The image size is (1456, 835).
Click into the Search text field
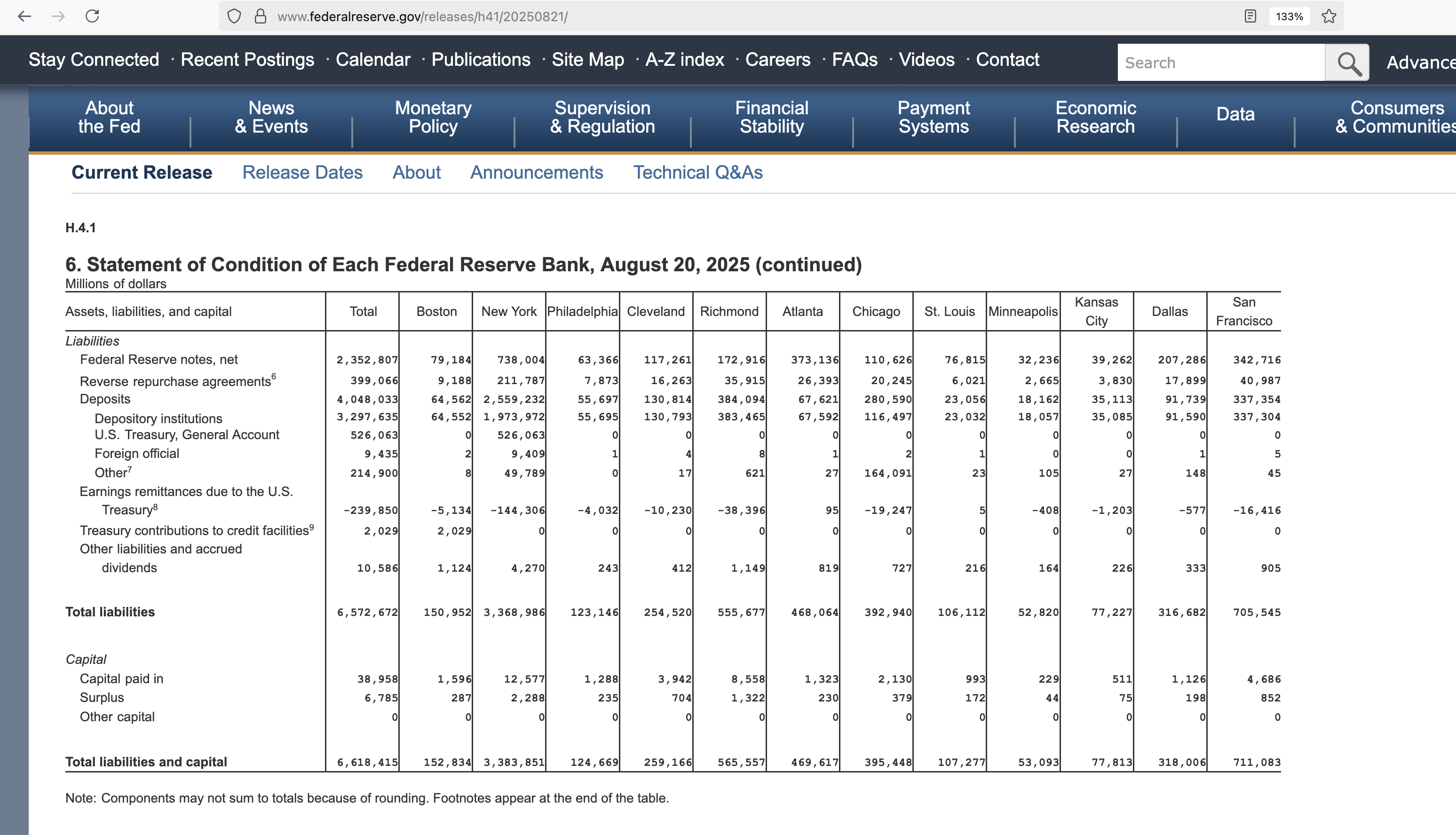pyautogui.click(x=1220, y=63)
